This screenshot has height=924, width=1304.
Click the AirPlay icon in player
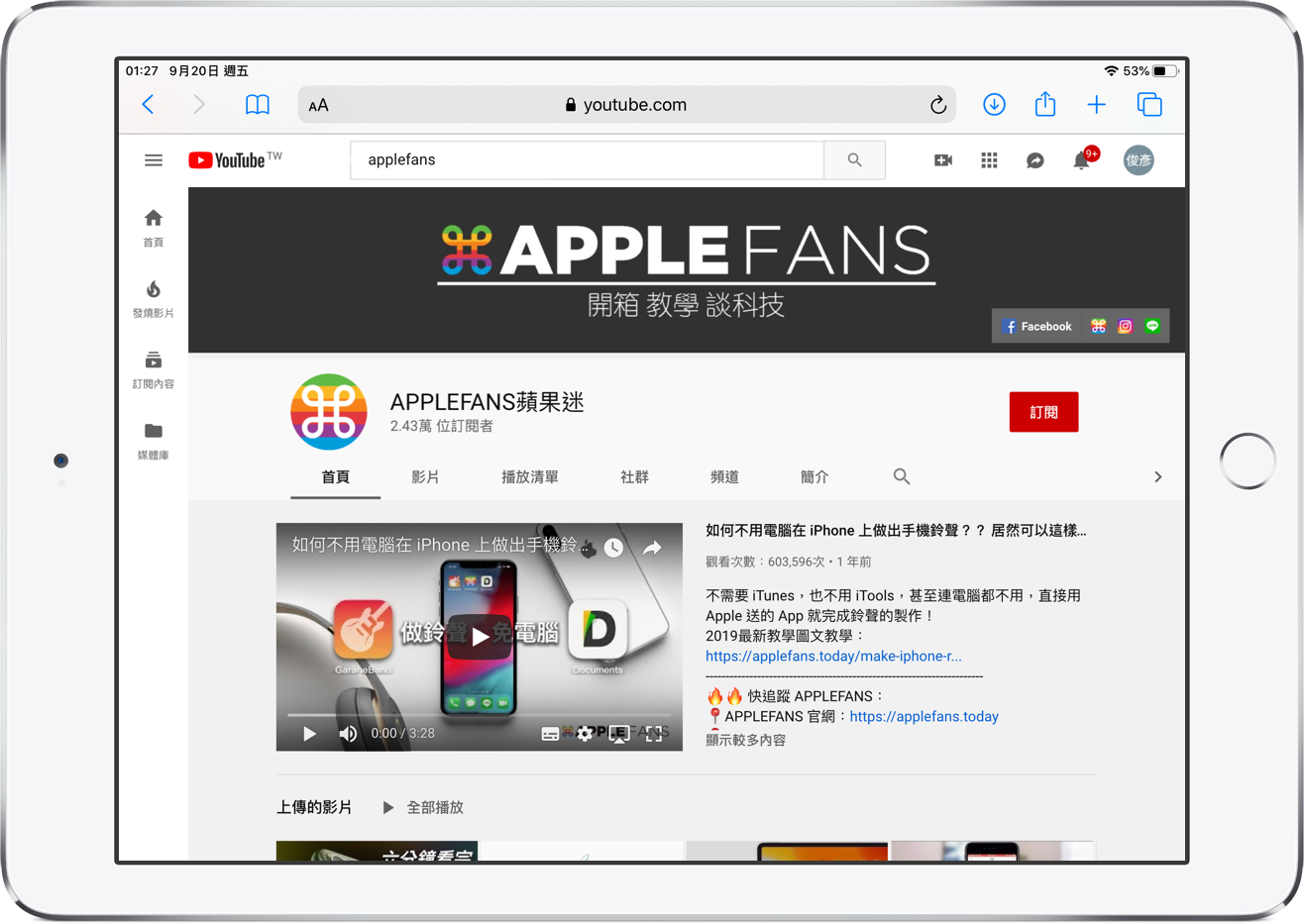click(618, 734)
